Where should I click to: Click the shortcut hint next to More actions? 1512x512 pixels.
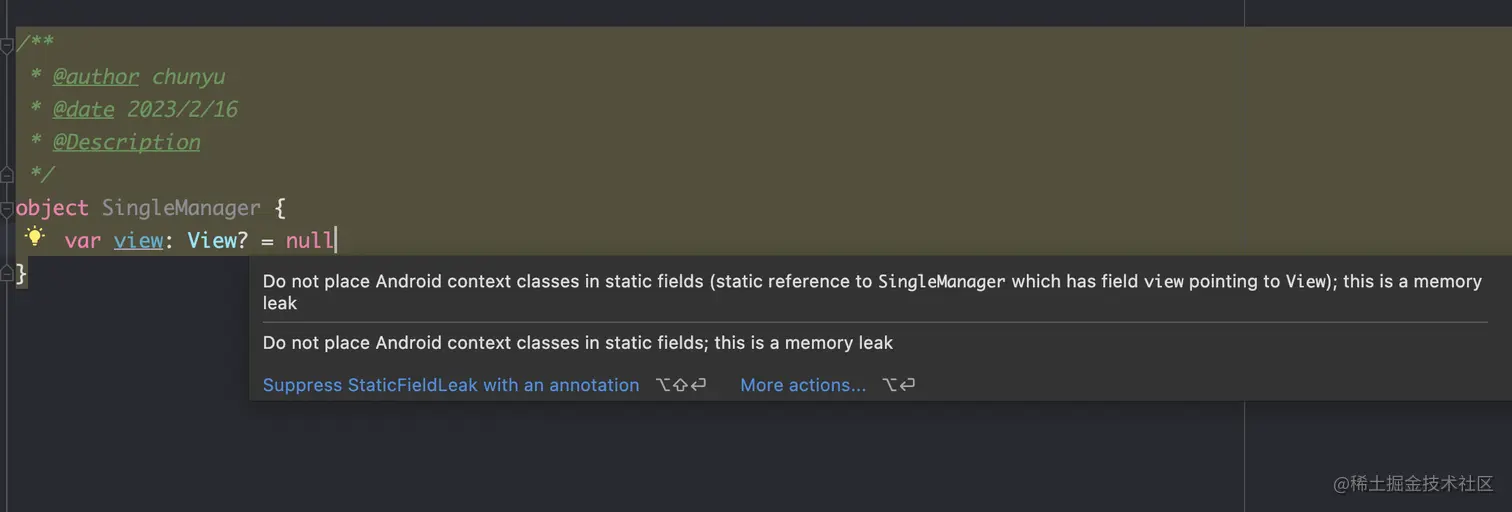[899, 385]
